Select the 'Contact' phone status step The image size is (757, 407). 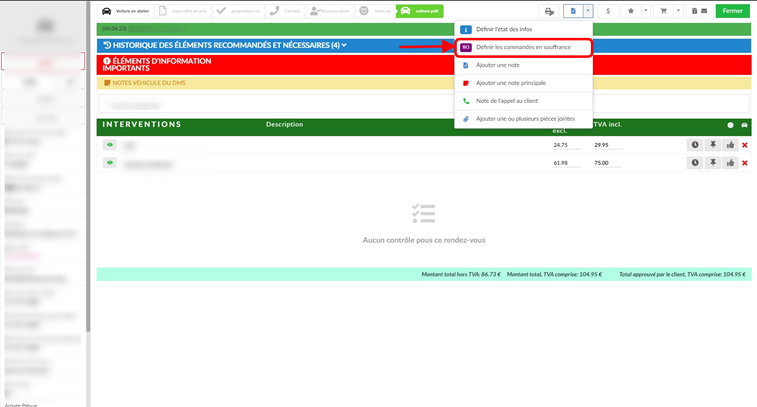285,11
